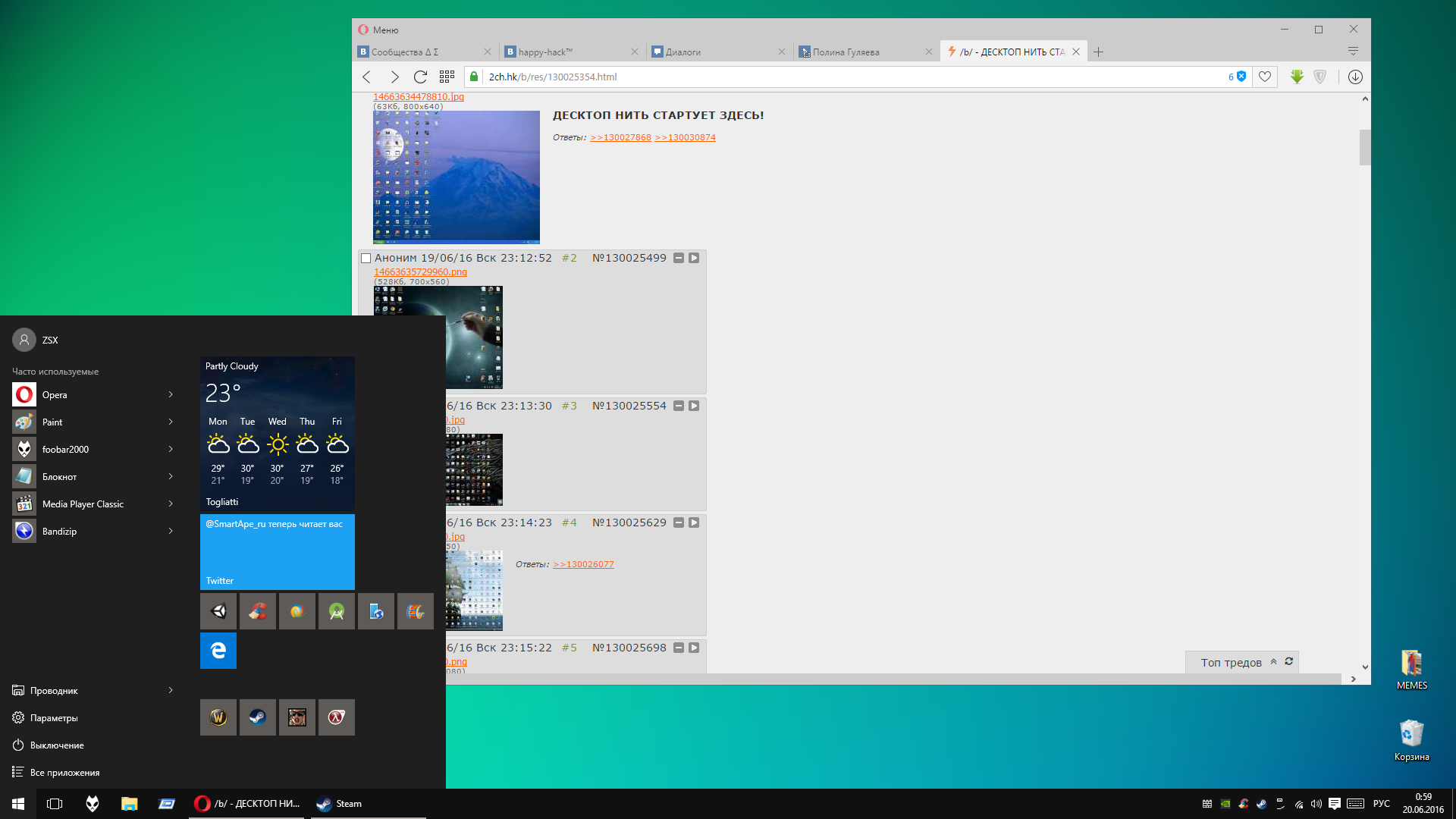
Task: Click the arrow button on post №130025629
Action: click(x=694, y=522)
